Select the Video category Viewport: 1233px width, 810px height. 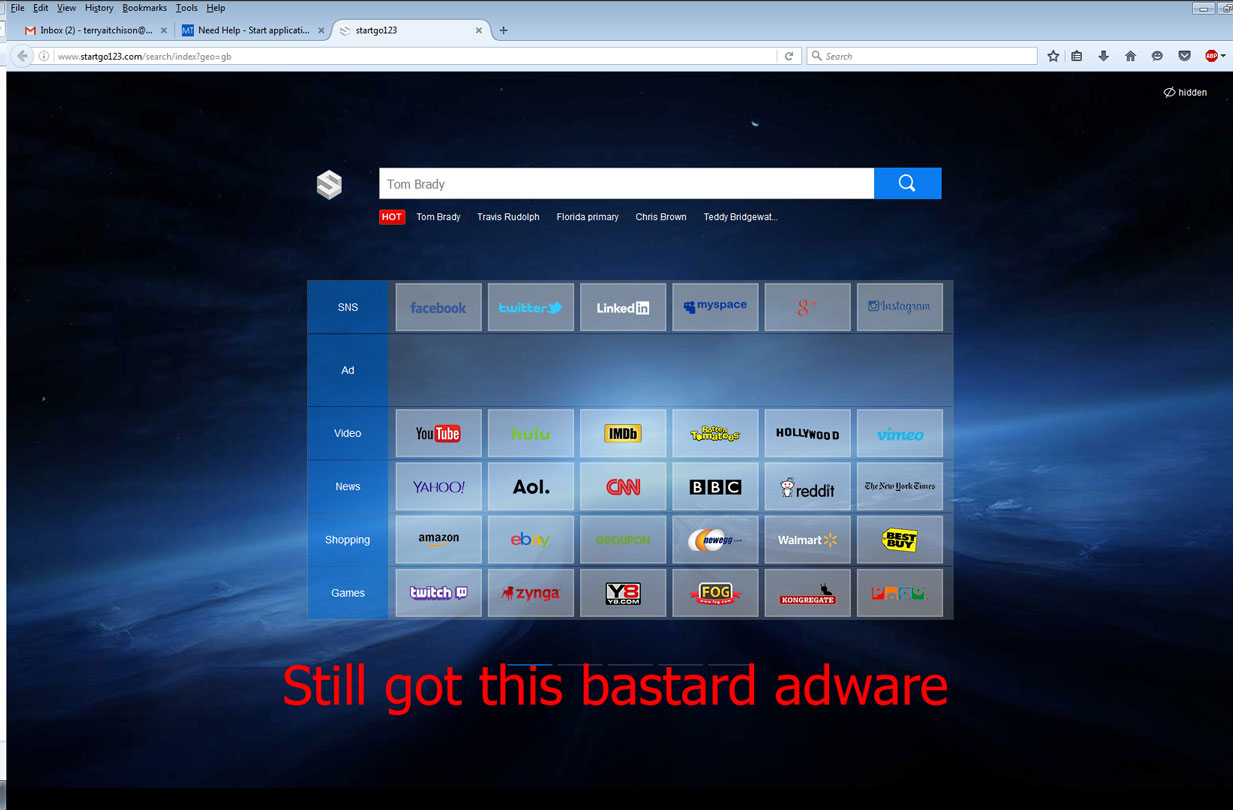click(x=347, y=433)
